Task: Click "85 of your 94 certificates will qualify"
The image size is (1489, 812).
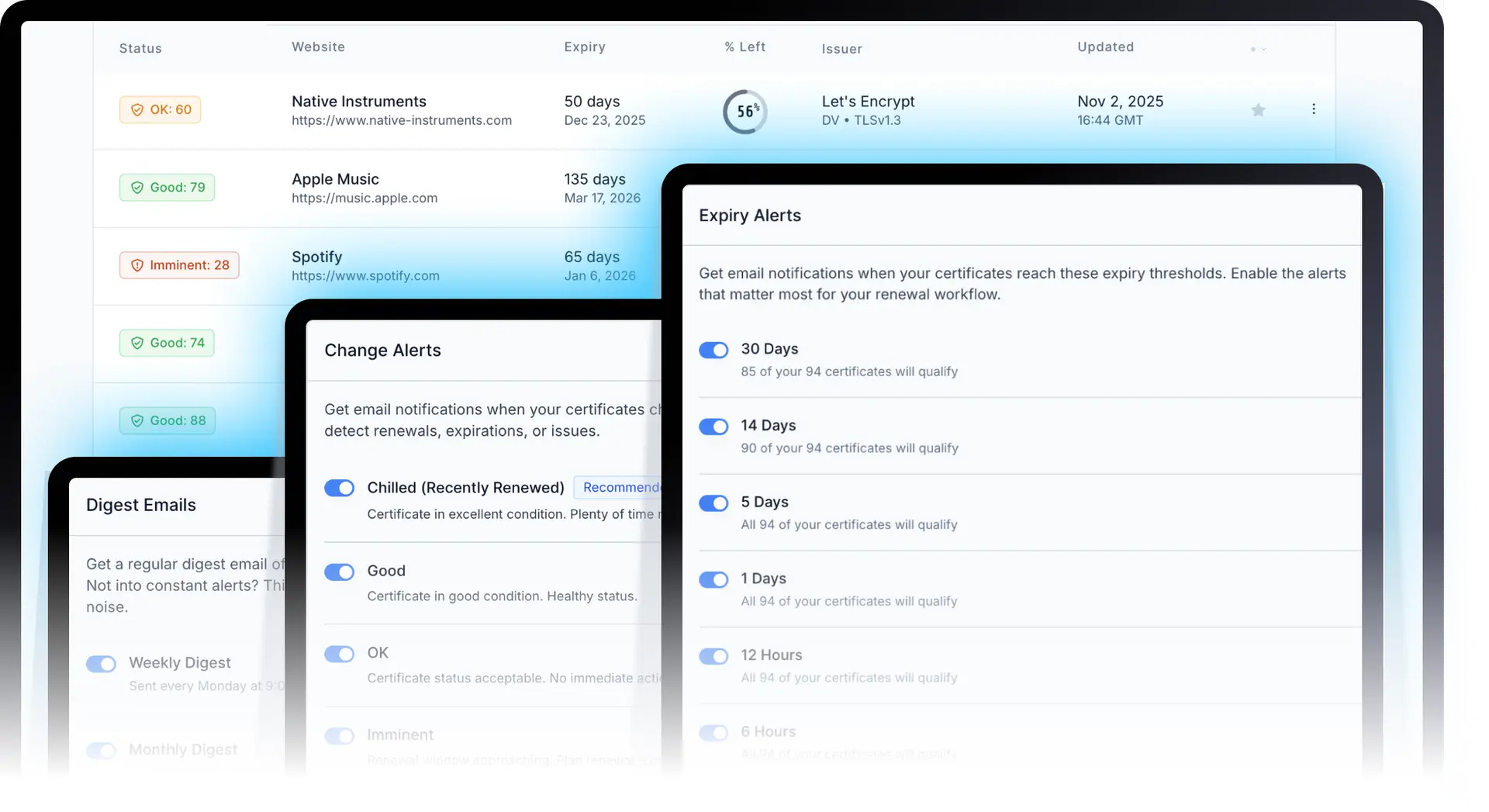Action: pos(849,371)
